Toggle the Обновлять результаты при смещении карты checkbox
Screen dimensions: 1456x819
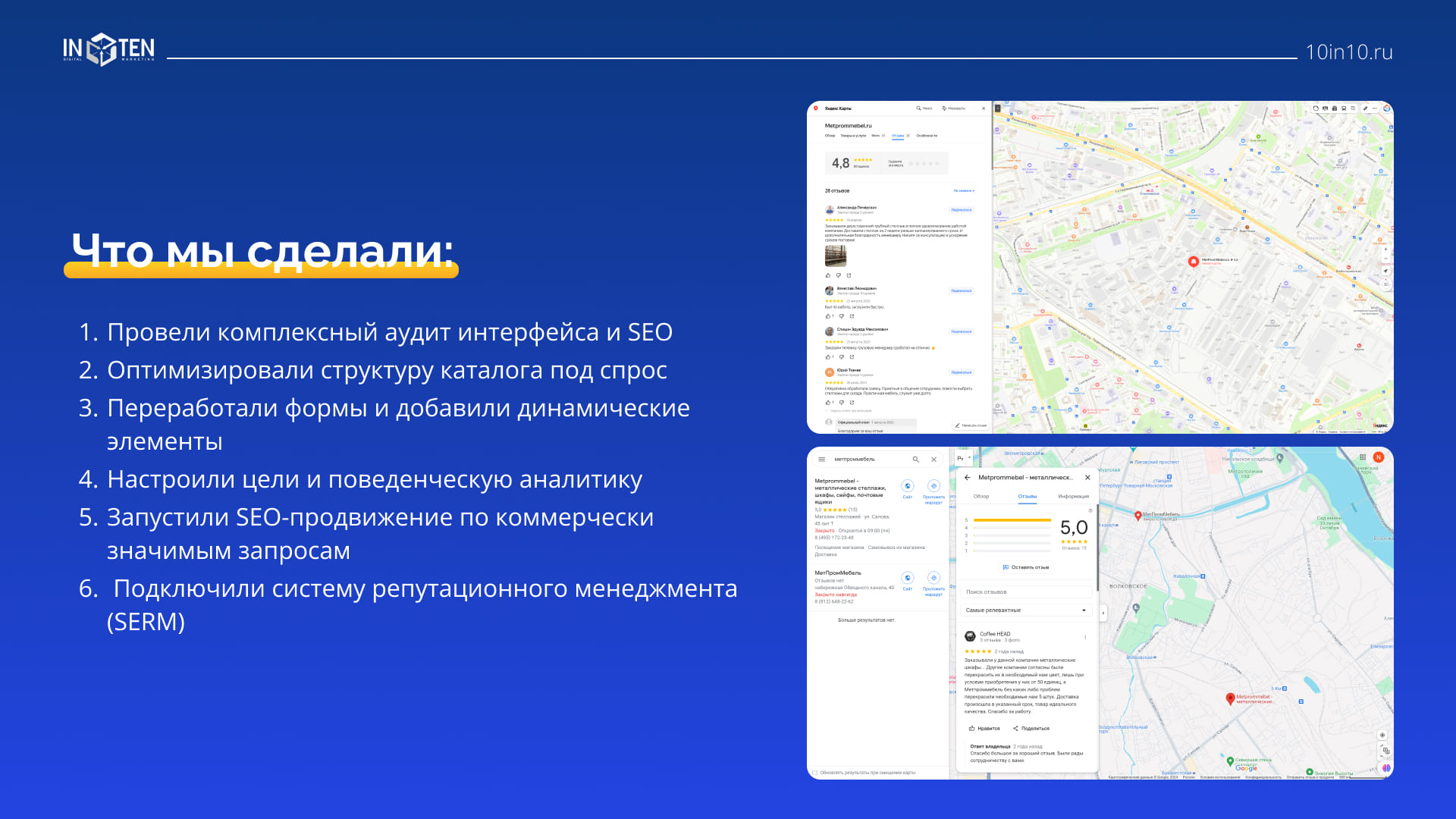(814, 773)
